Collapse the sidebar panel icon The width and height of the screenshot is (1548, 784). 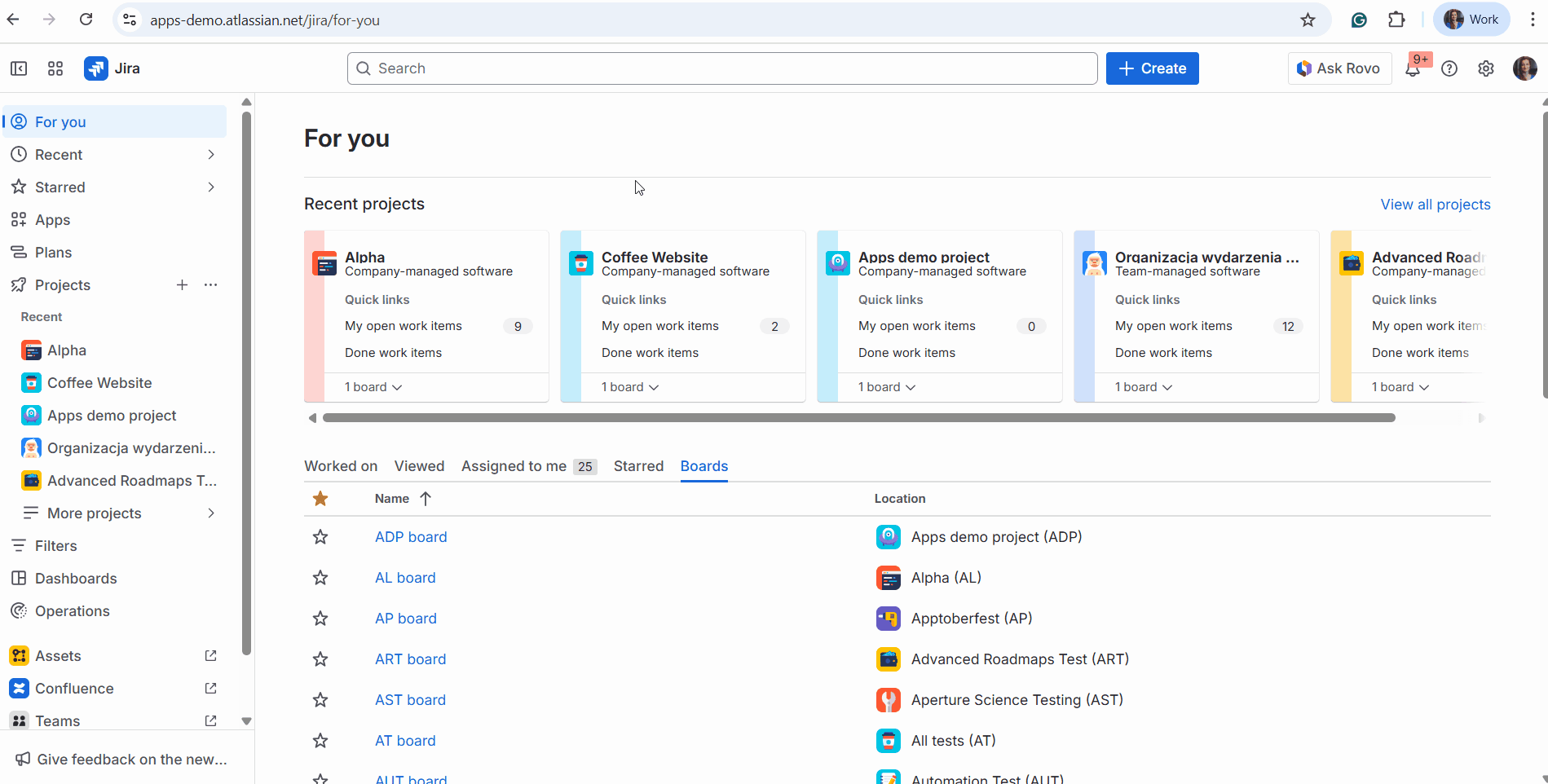click(19, 68)
